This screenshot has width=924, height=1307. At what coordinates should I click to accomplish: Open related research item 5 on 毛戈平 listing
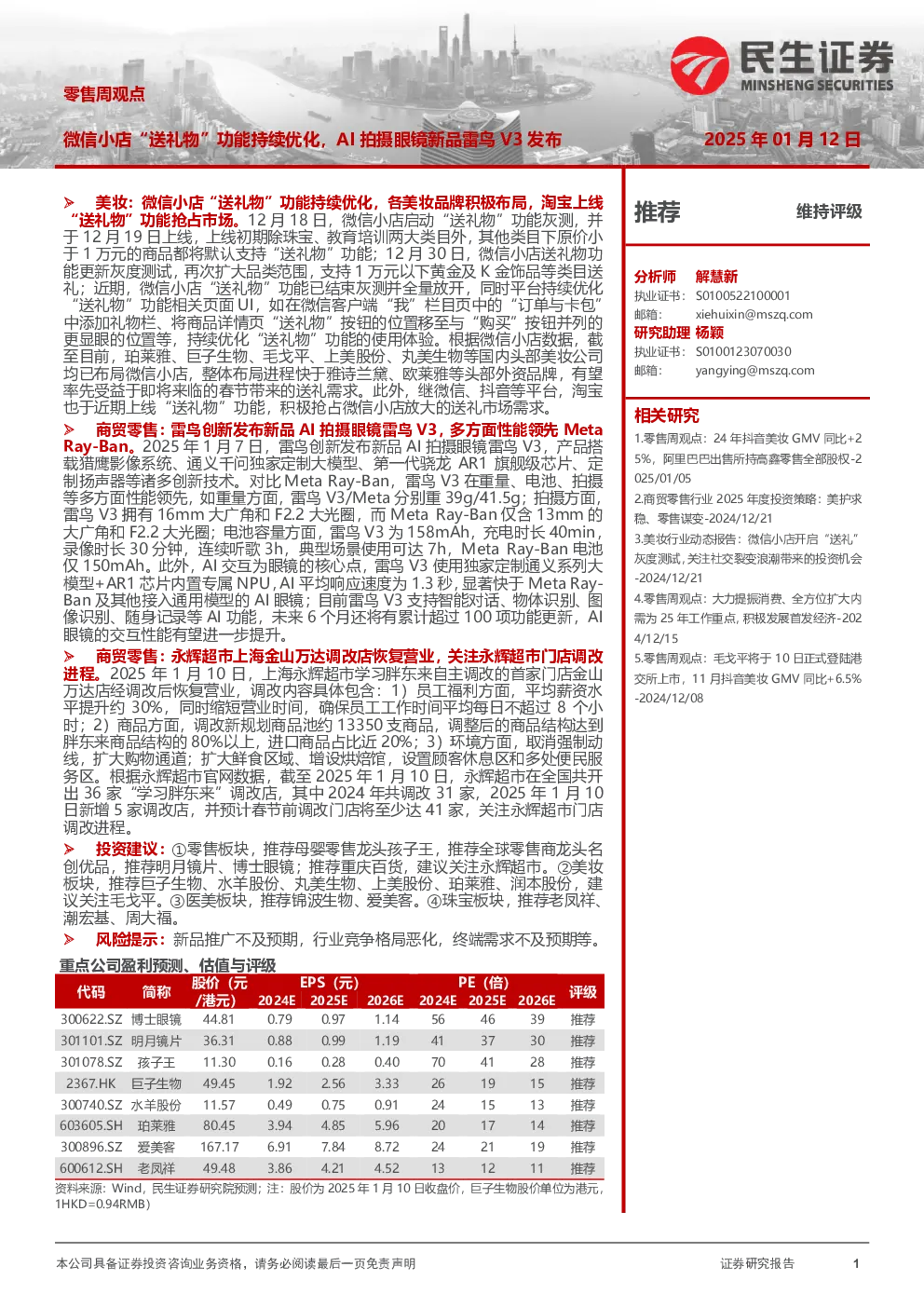[x=748, y=678]
